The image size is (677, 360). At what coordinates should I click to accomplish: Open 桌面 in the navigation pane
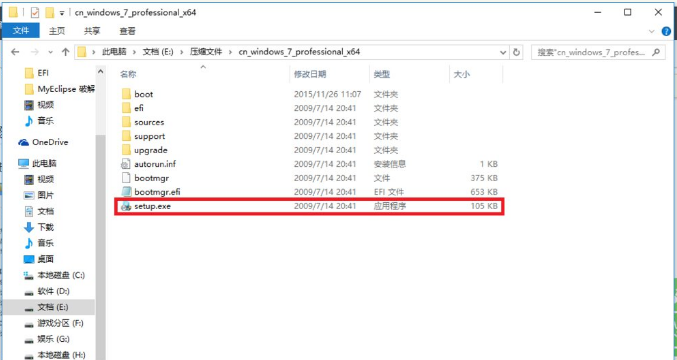coord(39,259)
